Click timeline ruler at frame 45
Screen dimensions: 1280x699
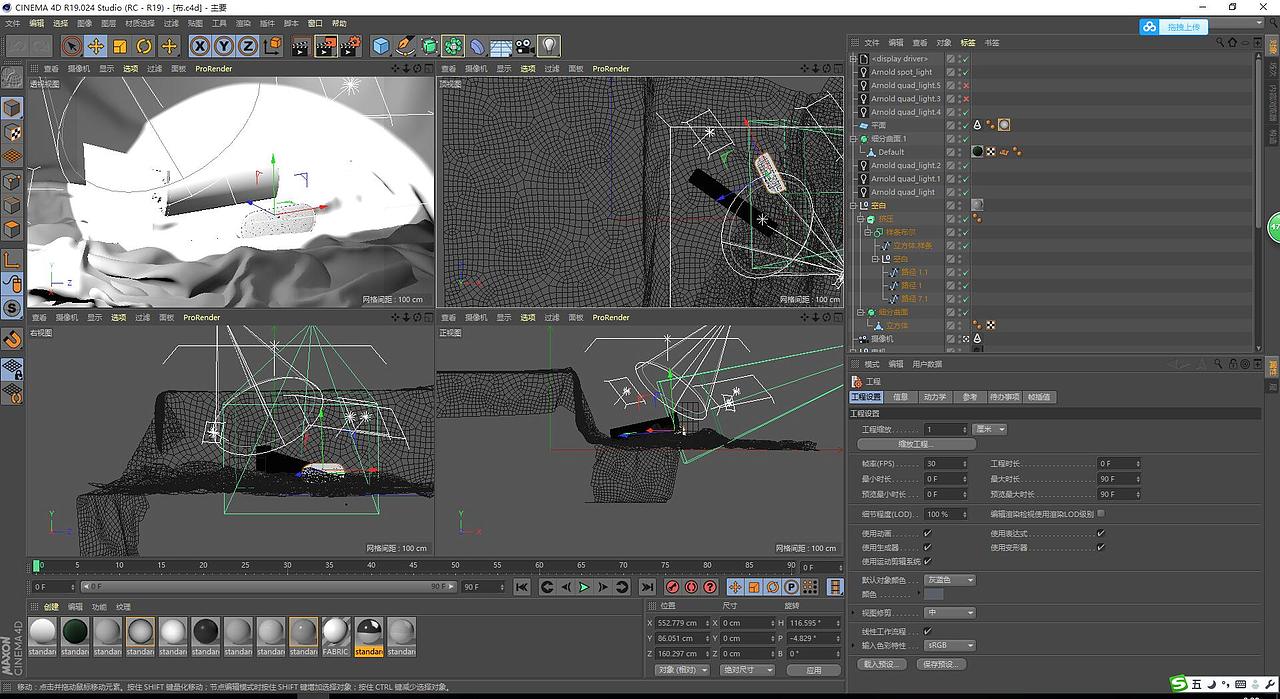pos(413,565)
